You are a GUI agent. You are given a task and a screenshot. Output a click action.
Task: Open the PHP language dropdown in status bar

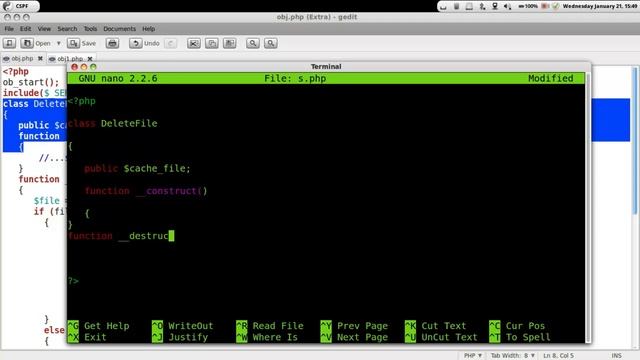(473, 356)
